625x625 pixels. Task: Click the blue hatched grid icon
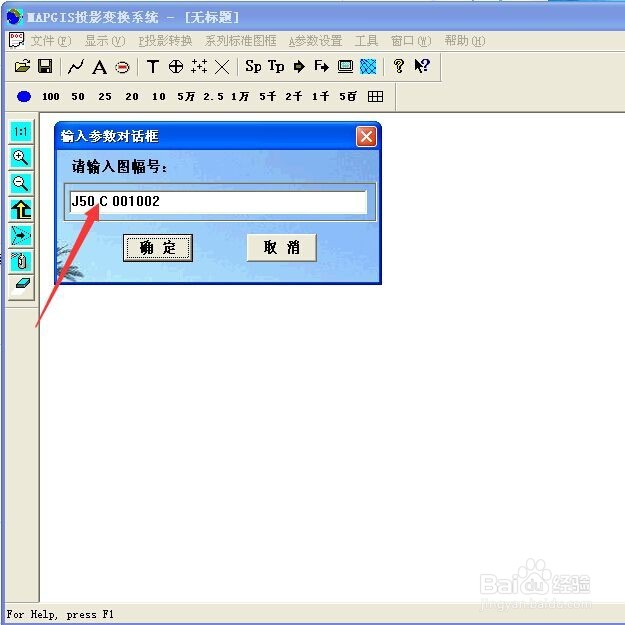coord(368,67)
